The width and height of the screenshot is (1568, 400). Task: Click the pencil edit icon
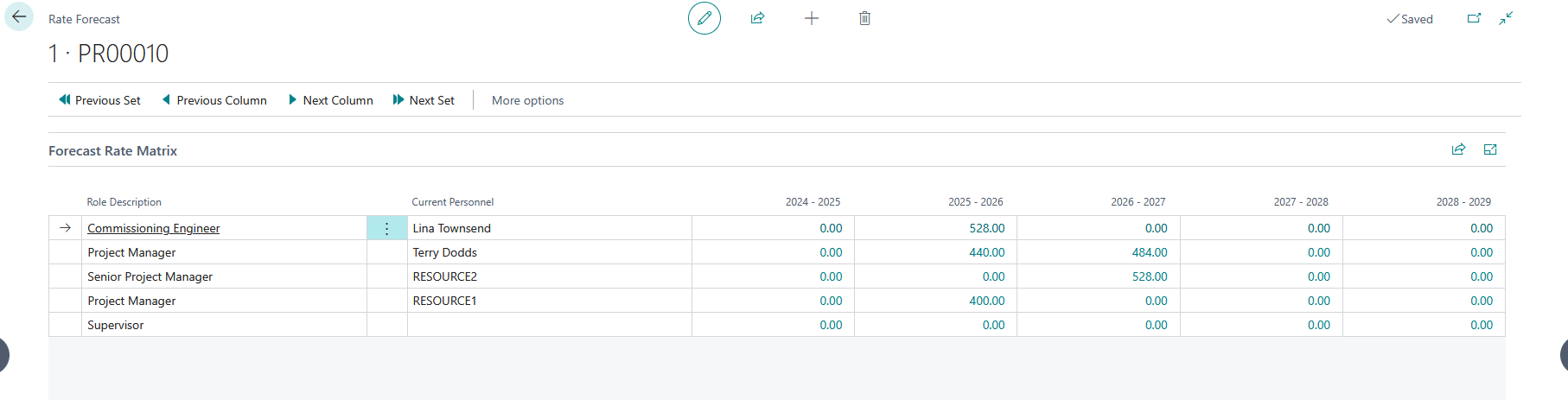tap(704, 18)
